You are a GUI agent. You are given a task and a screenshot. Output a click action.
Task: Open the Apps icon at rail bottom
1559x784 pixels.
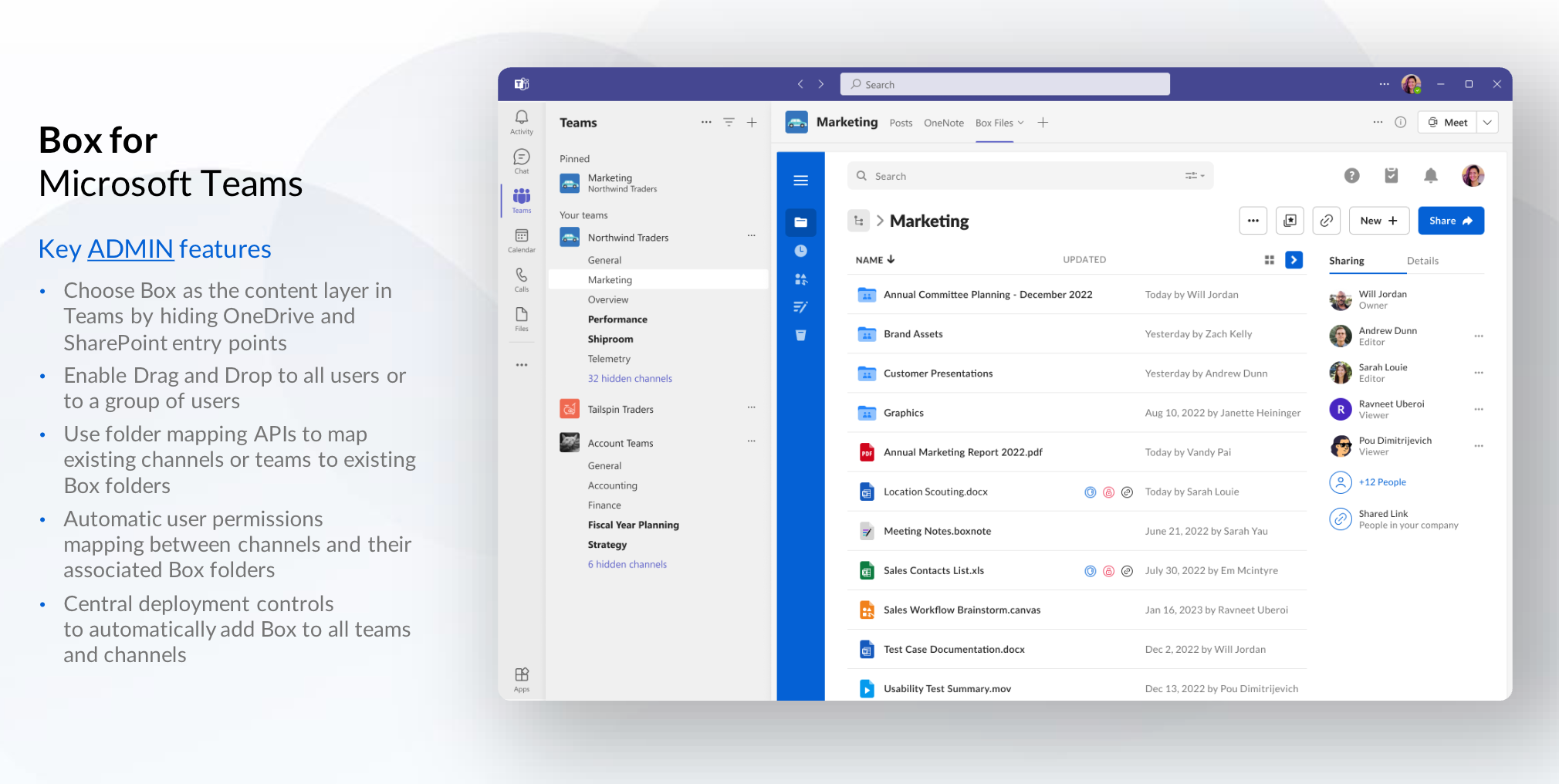(x=522, y=680)
